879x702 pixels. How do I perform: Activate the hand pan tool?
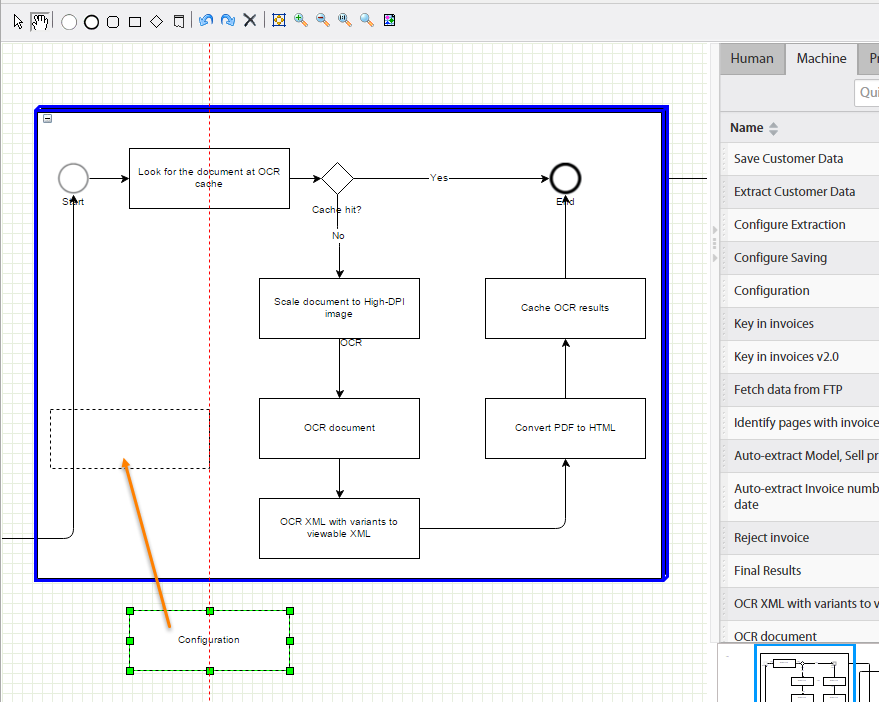click(39, 21)
